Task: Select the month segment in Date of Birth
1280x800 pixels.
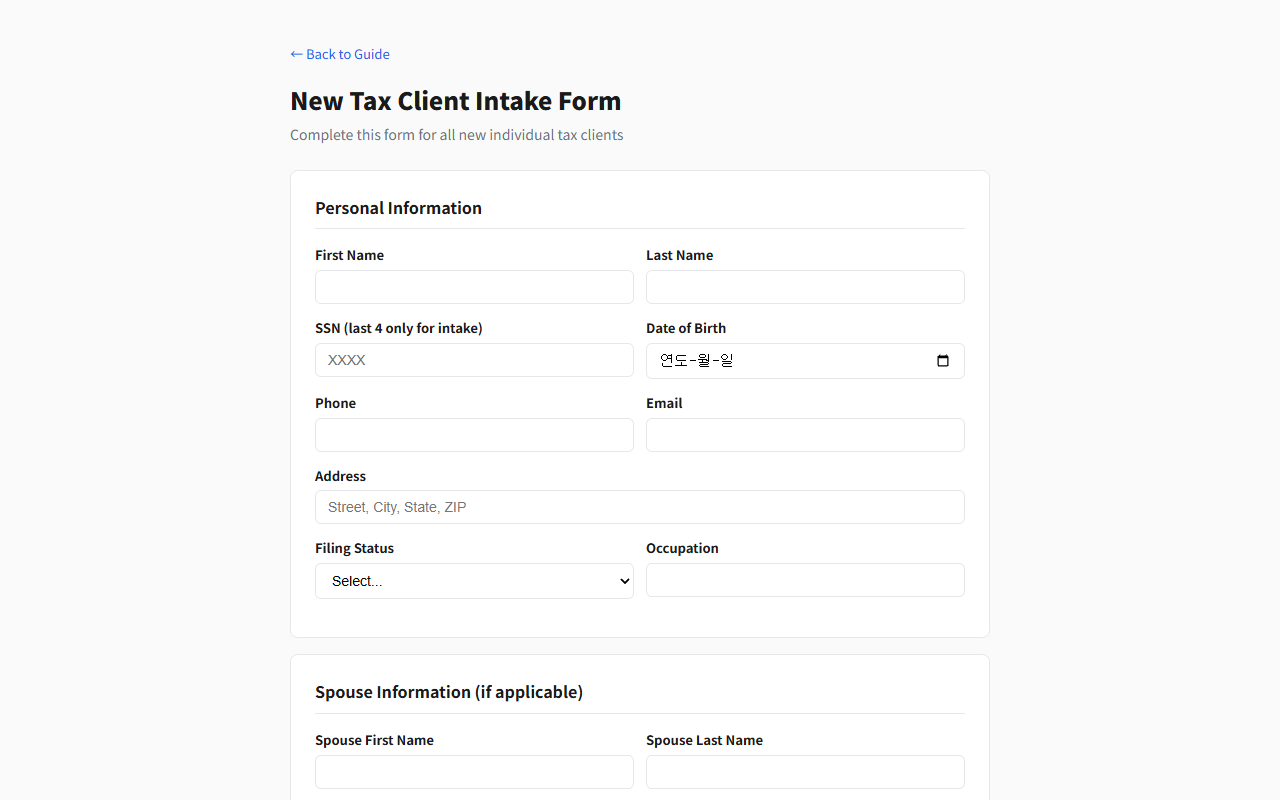Action: 703,361
